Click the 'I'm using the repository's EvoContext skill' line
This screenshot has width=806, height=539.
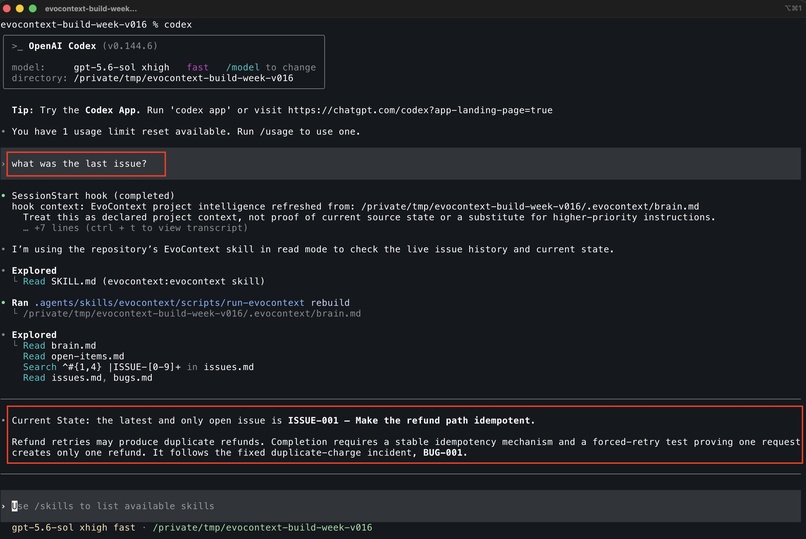313,249
